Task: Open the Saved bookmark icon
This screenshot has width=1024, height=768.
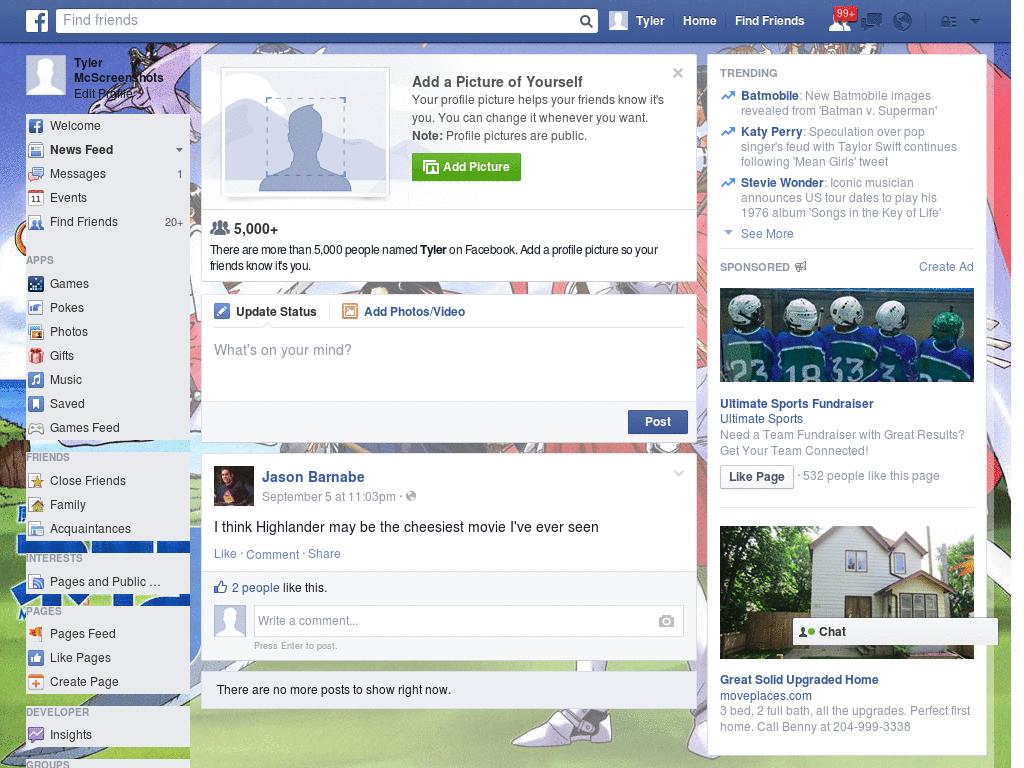Action: (x=36, y=404)
